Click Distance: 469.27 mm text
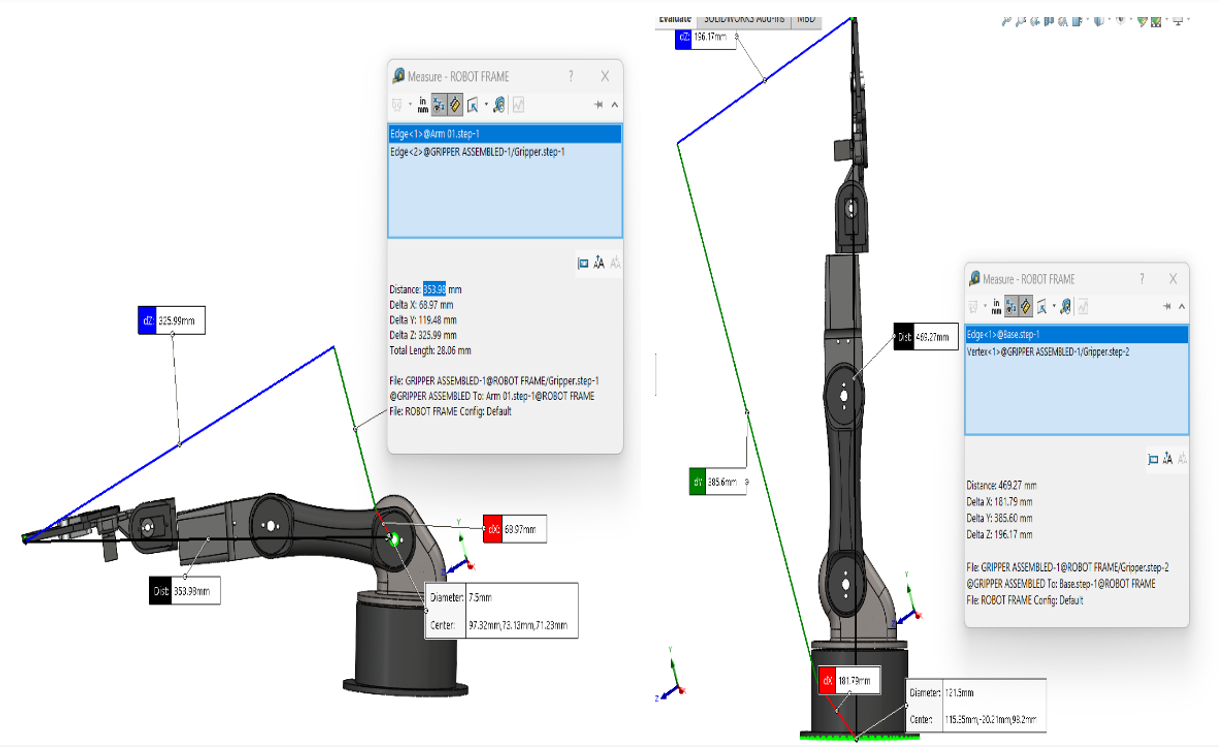This screenshot has height=747, width=1219. pyautogui.click(x=1002, y=485)
